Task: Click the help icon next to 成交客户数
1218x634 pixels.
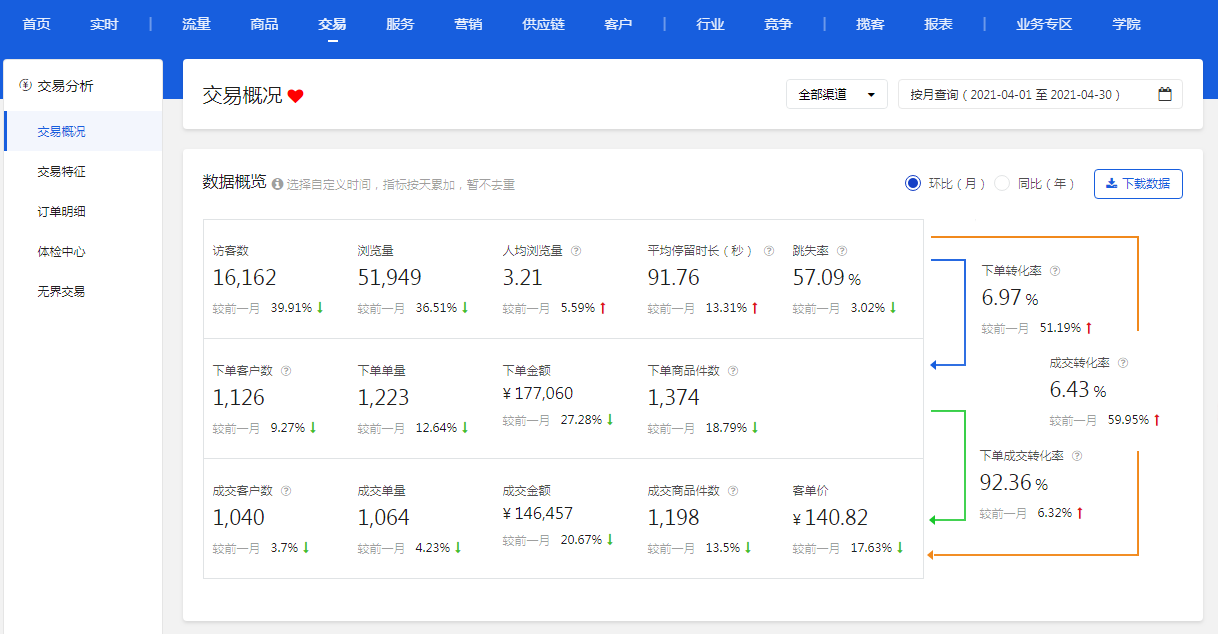Action: point(286,490)
